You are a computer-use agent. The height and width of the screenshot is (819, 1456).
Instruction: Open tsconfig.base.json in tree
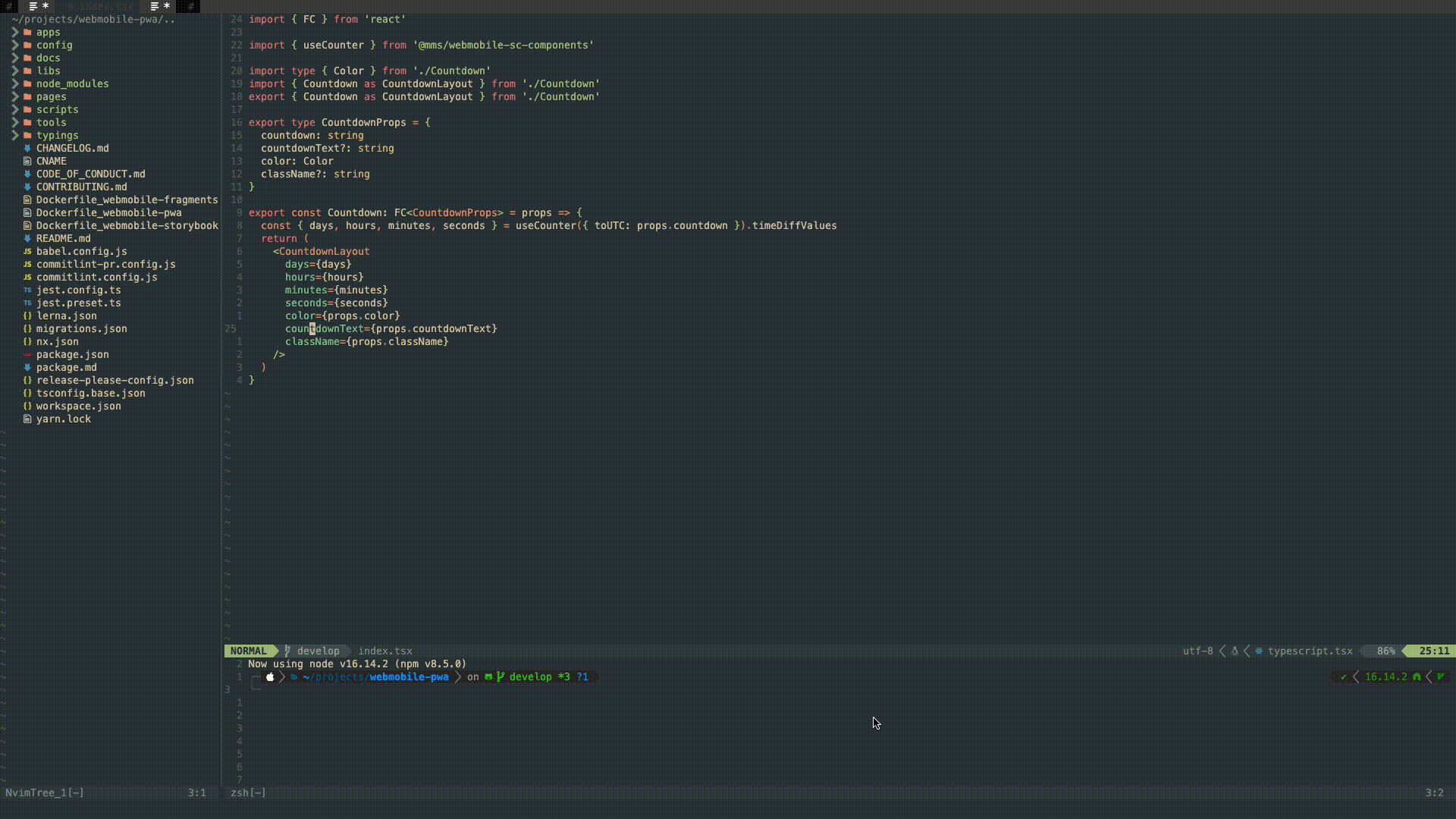click(x=90, y=394)
